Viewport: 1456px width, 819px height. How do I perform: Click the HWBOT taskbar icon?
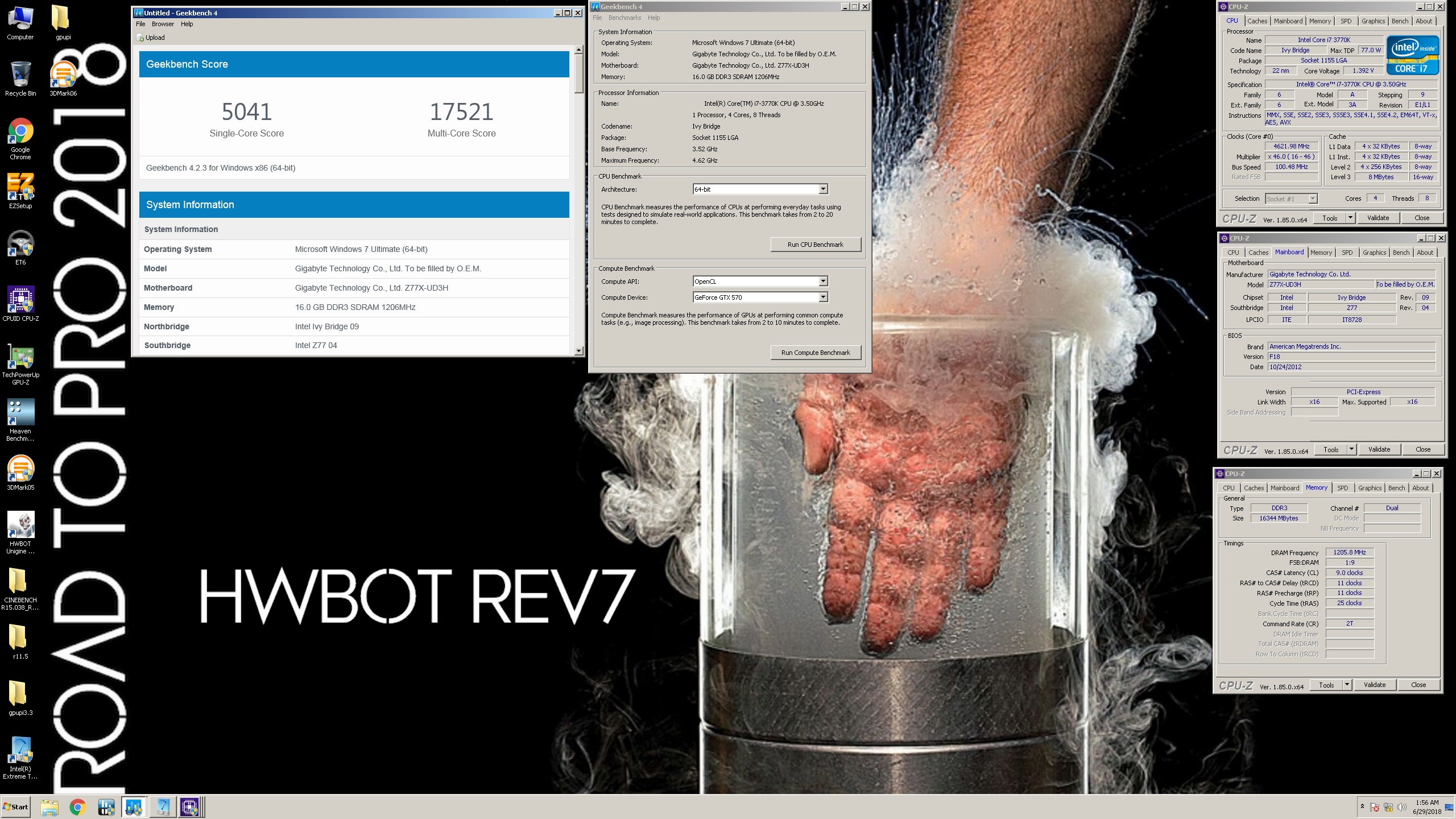106,807
